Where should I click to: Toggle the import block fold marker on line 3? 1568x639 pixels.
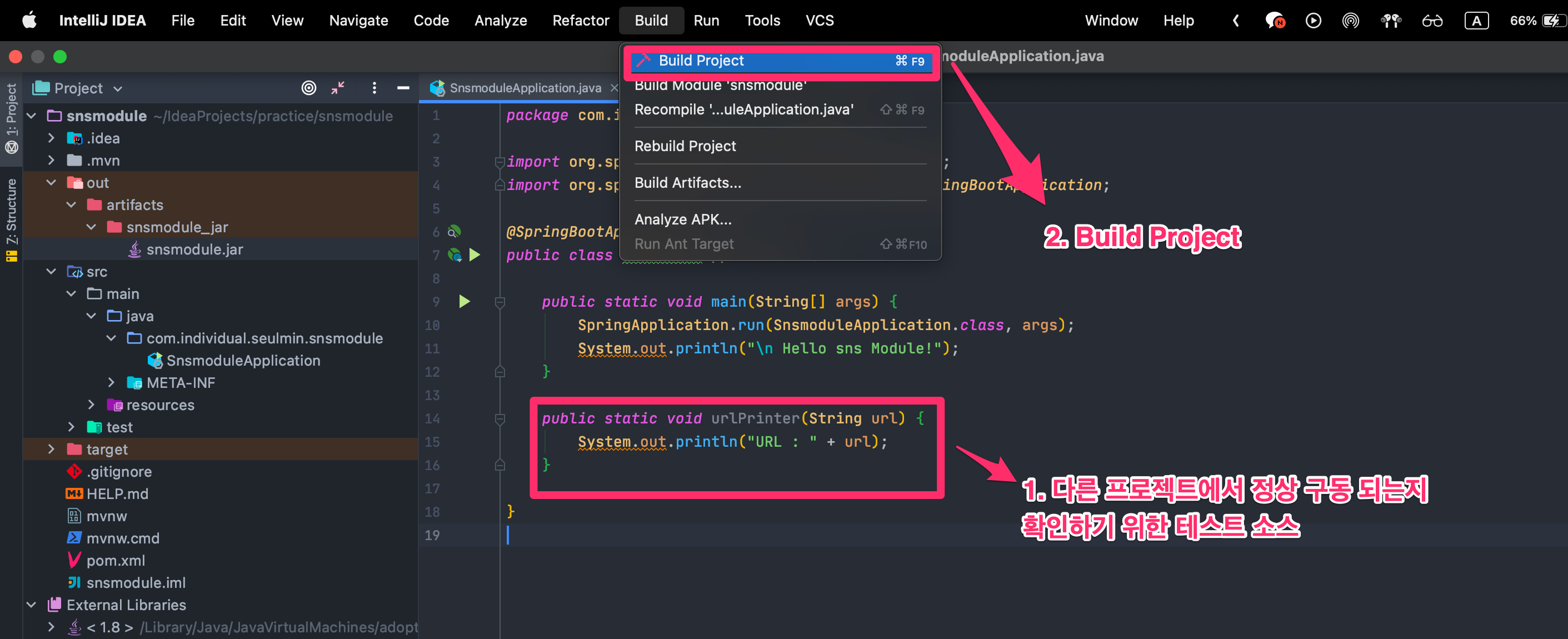(500, 162)
